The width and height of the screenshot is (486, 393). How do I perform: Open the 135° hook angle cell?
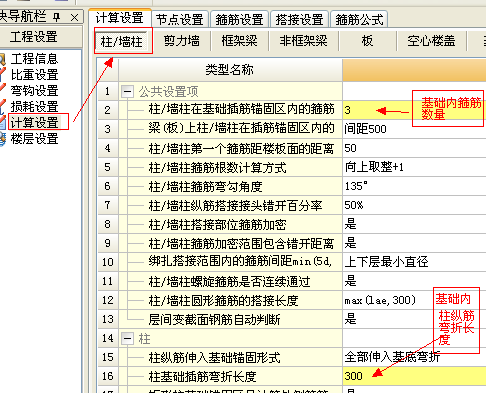click(x=414, y=186)
